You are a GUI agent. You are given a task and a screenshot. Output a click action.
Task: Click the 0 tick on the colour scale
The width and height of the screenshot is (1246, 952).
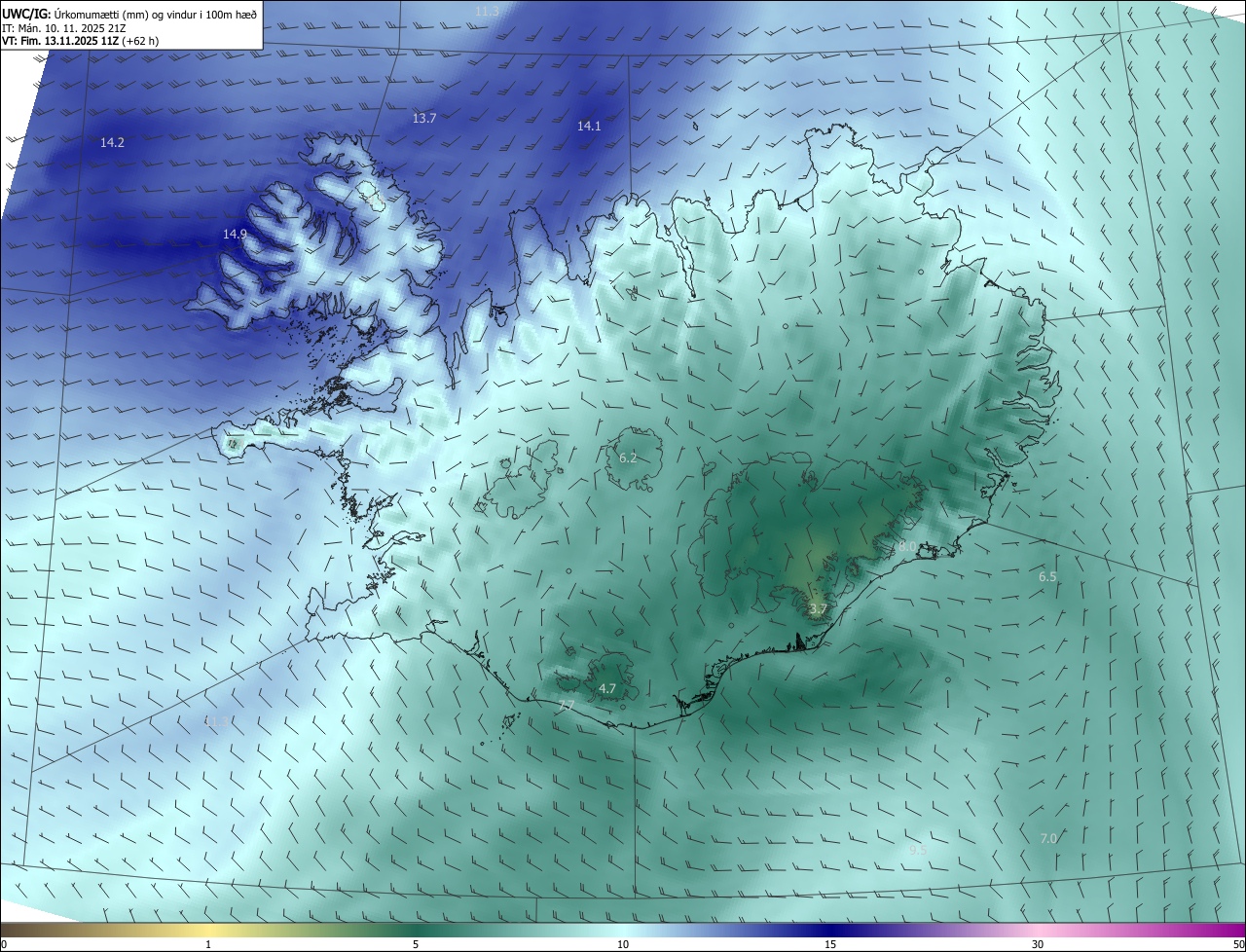[x=3, y=944]
